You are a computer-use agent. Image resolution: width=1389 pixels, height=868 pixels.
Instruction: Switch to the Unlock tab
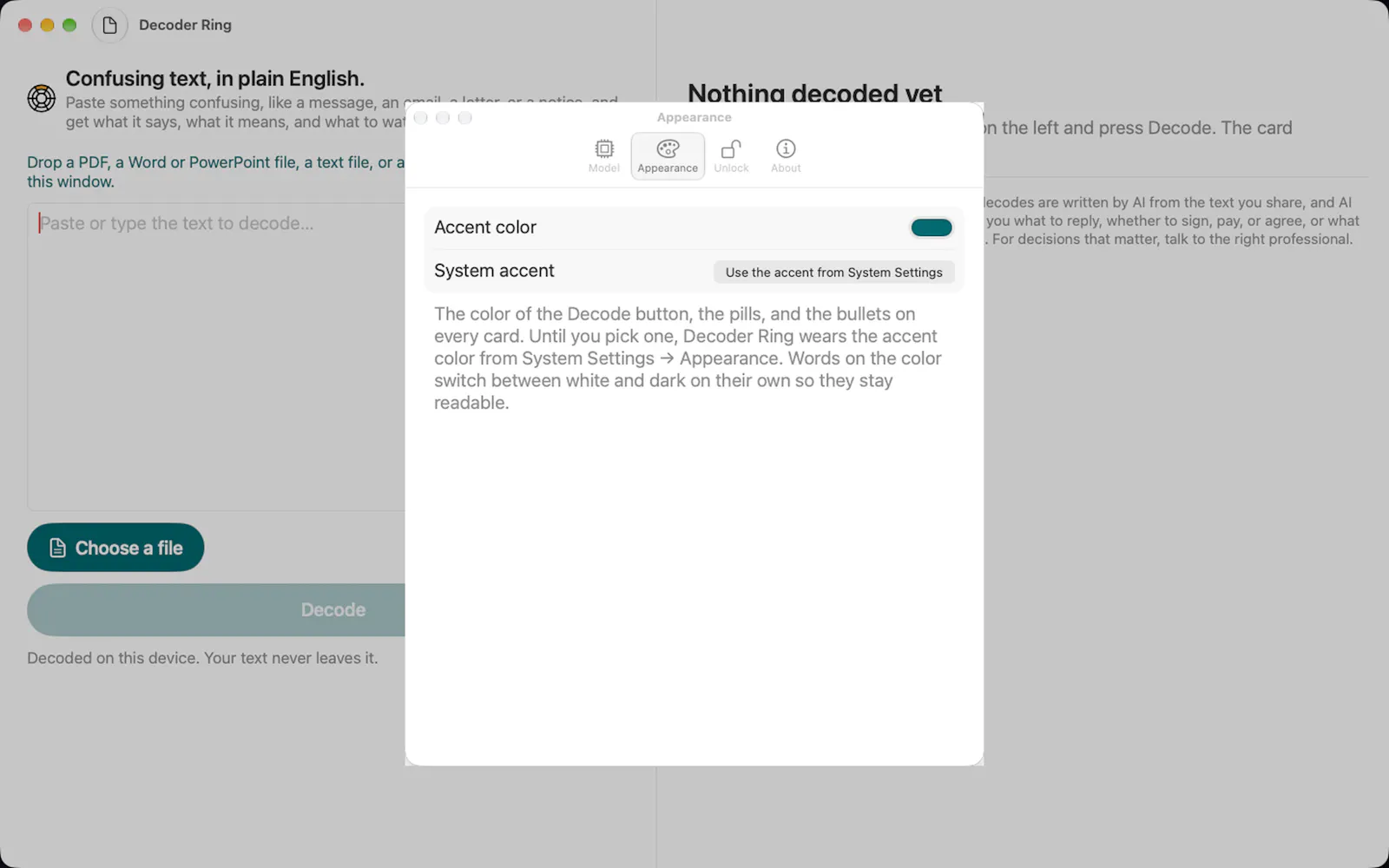731,156
